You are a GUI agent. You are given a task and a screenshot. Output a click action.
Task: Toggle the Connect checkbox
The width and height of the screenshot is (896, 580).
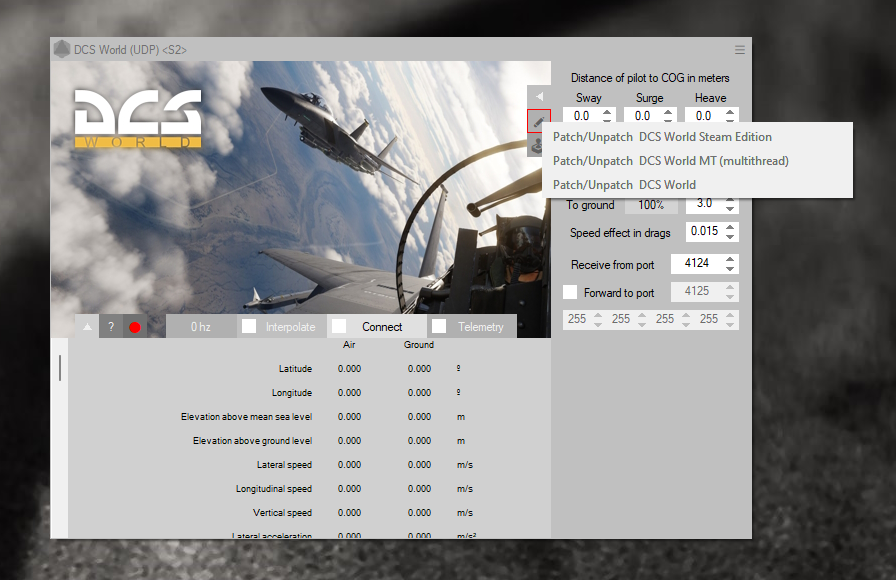tap(340, 327)
